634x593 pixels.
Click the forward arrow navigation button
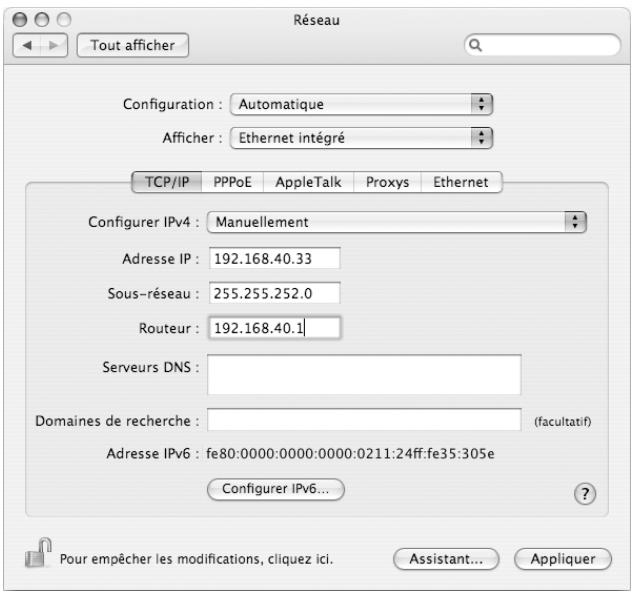(x=54, y=45)
